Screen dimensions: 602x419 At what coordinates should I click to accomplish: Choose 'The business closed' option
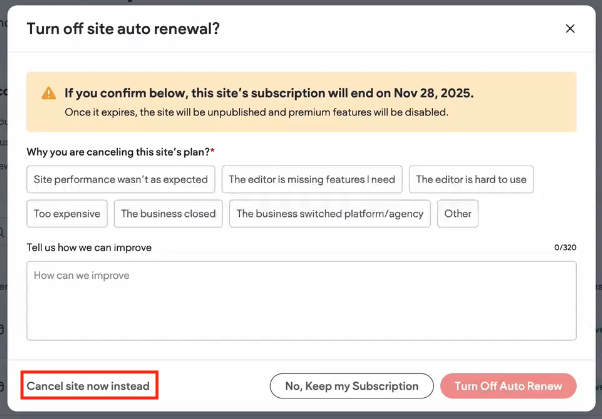coord(169,214)
